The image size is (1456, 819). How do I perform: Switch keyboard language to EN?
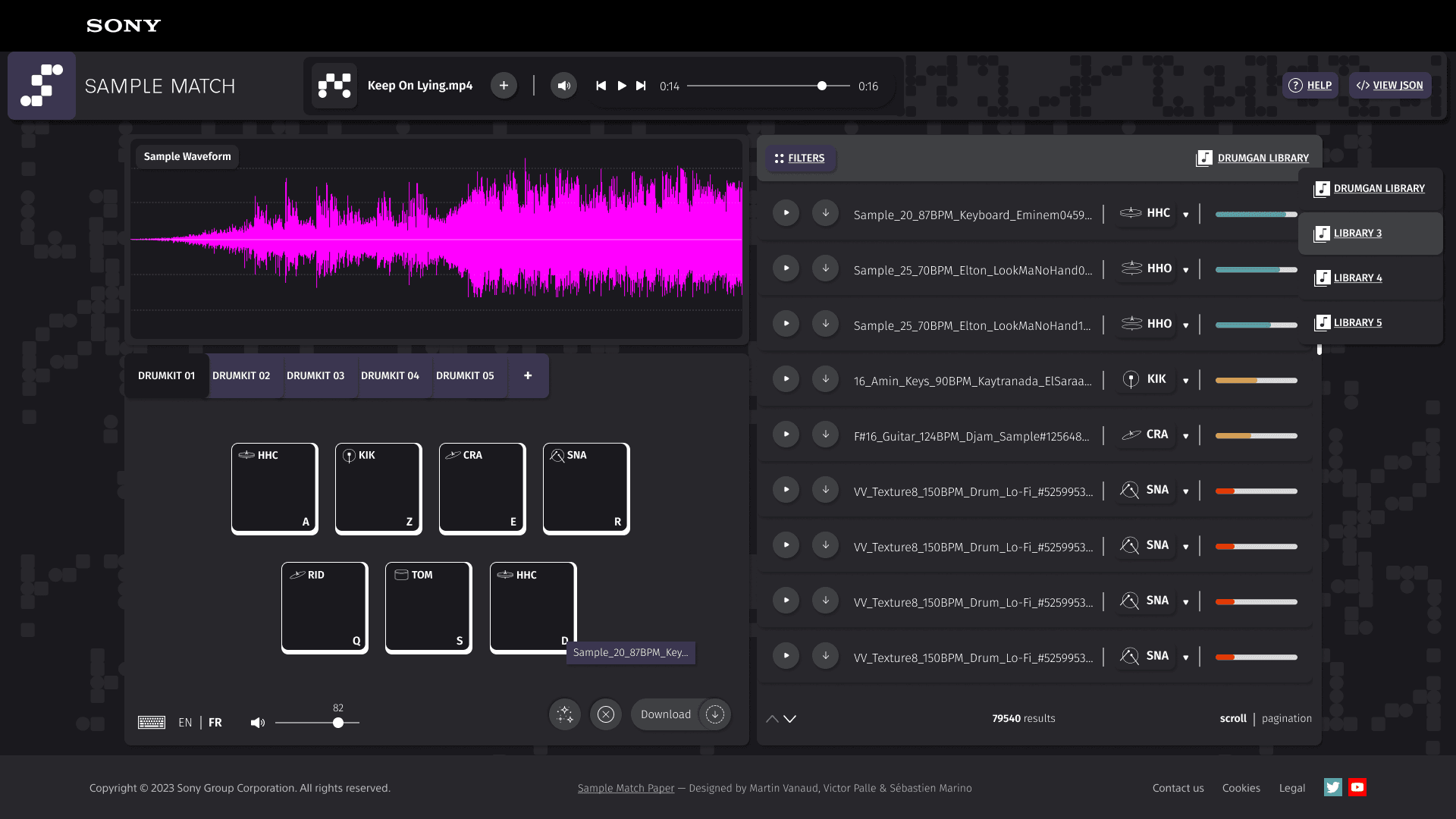pyautogui.click(x=185, y=723)
